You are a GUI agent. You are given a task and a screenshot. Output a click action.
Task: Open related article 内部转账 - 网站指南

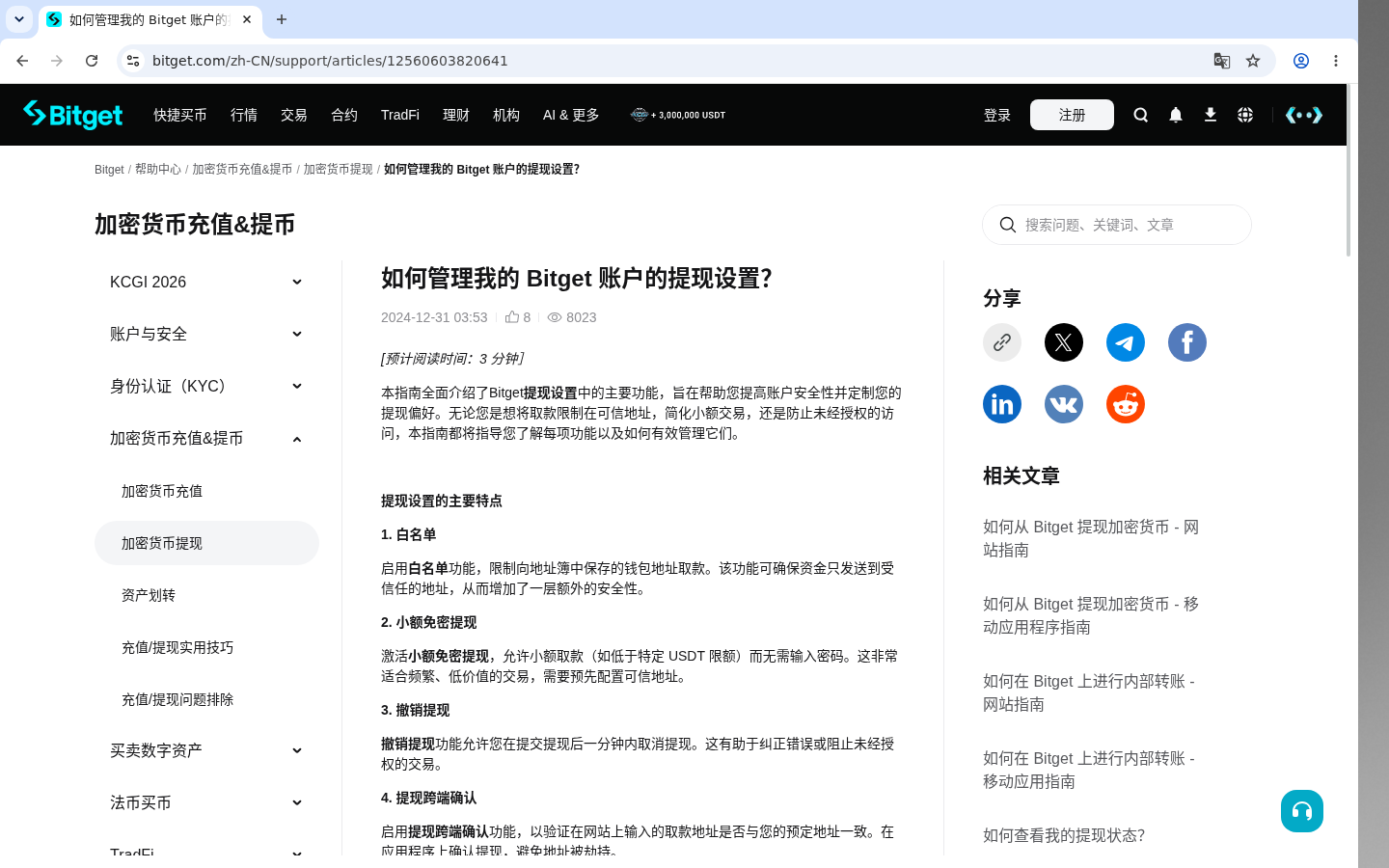[1089, 692]
